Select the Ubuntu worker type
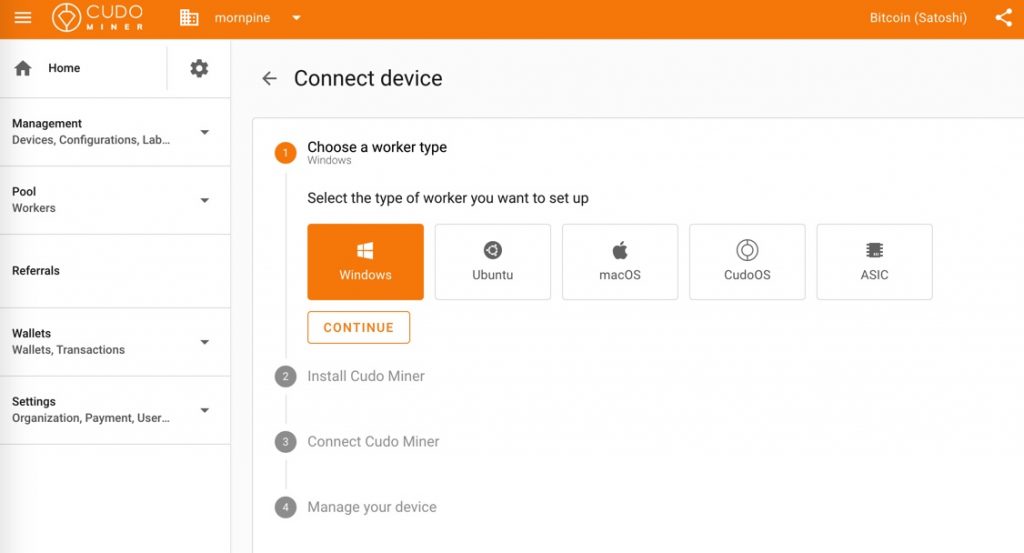1024x553 pixels. pyautogui.click(x=492, y=262)
